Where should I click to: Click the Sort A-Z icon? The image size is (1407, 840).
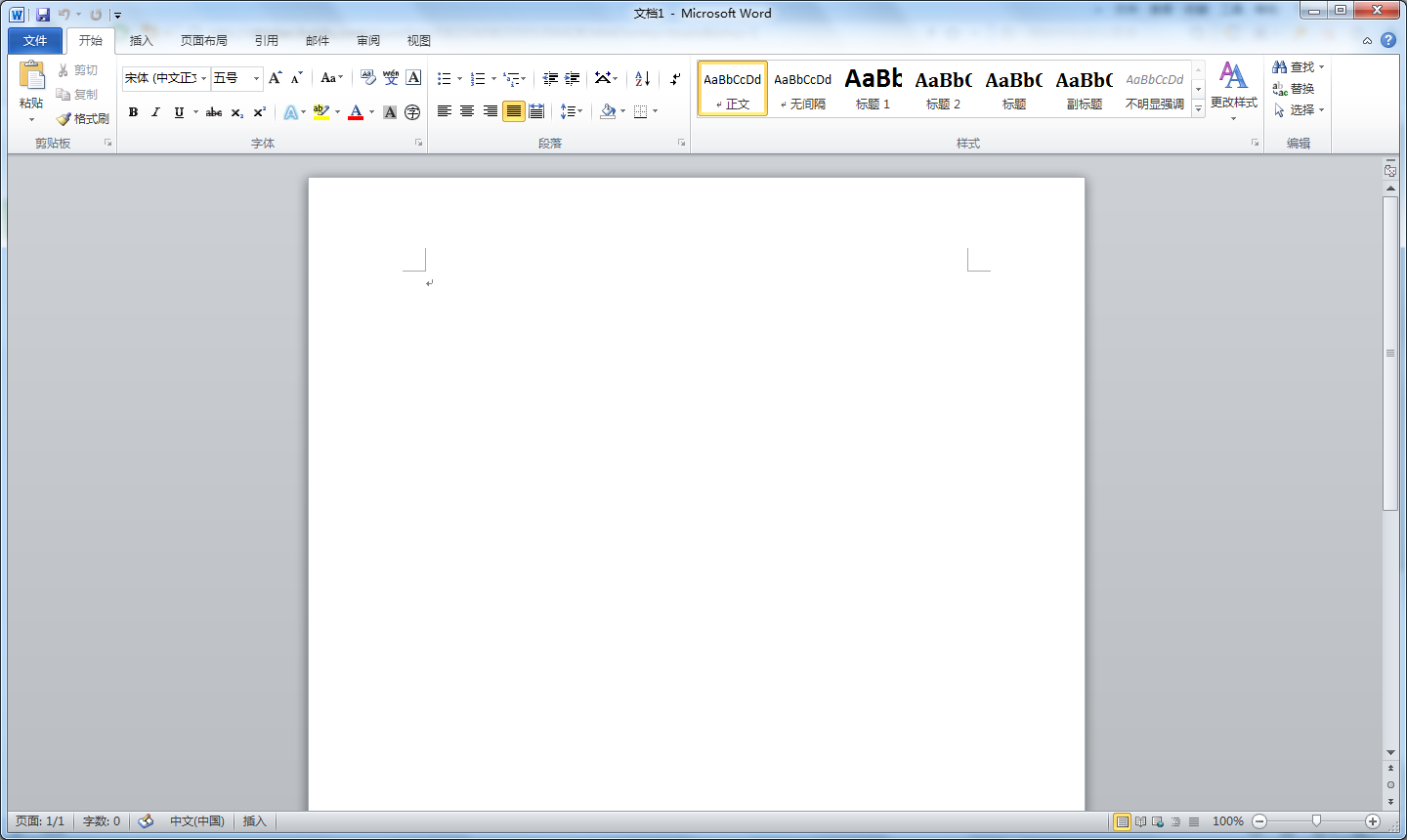coord(642,78)
